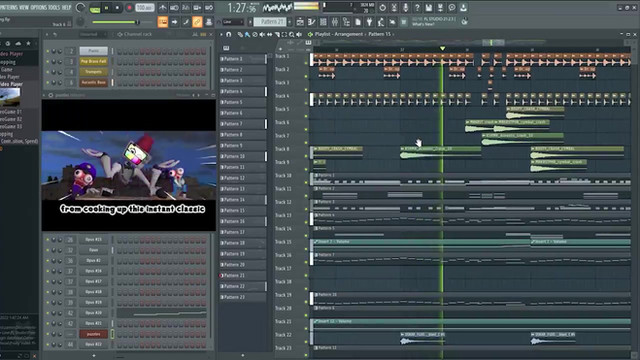Stop playback with the stop button

pos(118,8)
